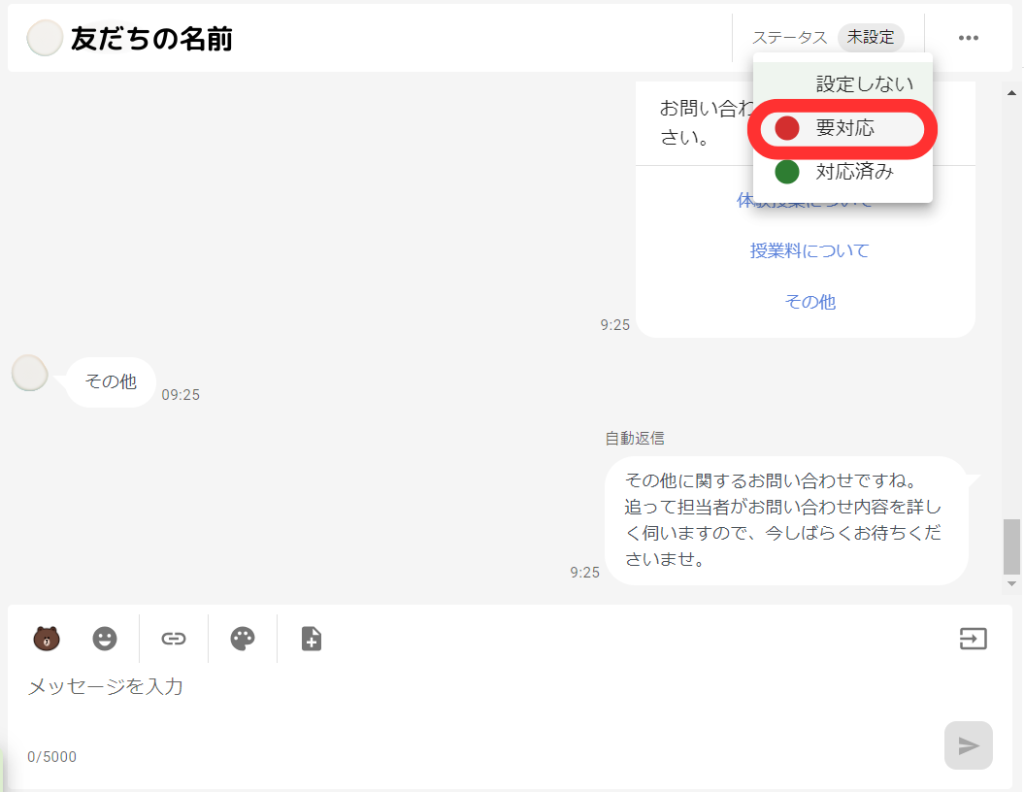Open the friend's profile avatar in the header
The width and height of the screenshot is (1024, 792).
pos(44,37)
